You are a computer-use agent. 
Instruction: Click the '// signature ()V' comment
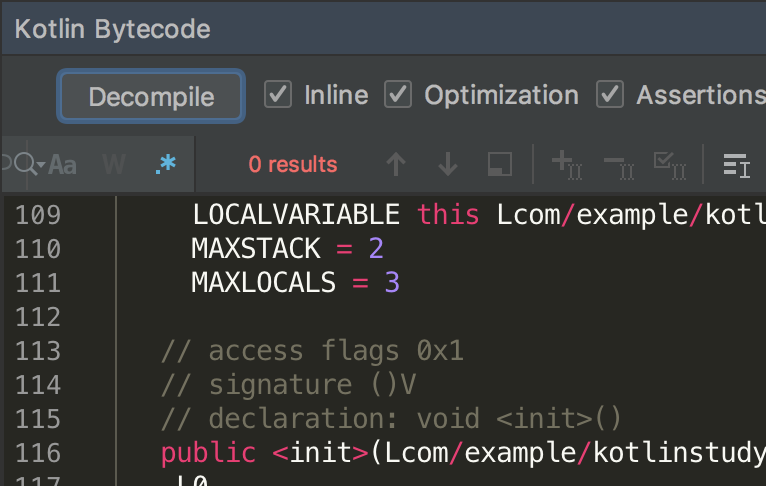click(x=288, y=385)
